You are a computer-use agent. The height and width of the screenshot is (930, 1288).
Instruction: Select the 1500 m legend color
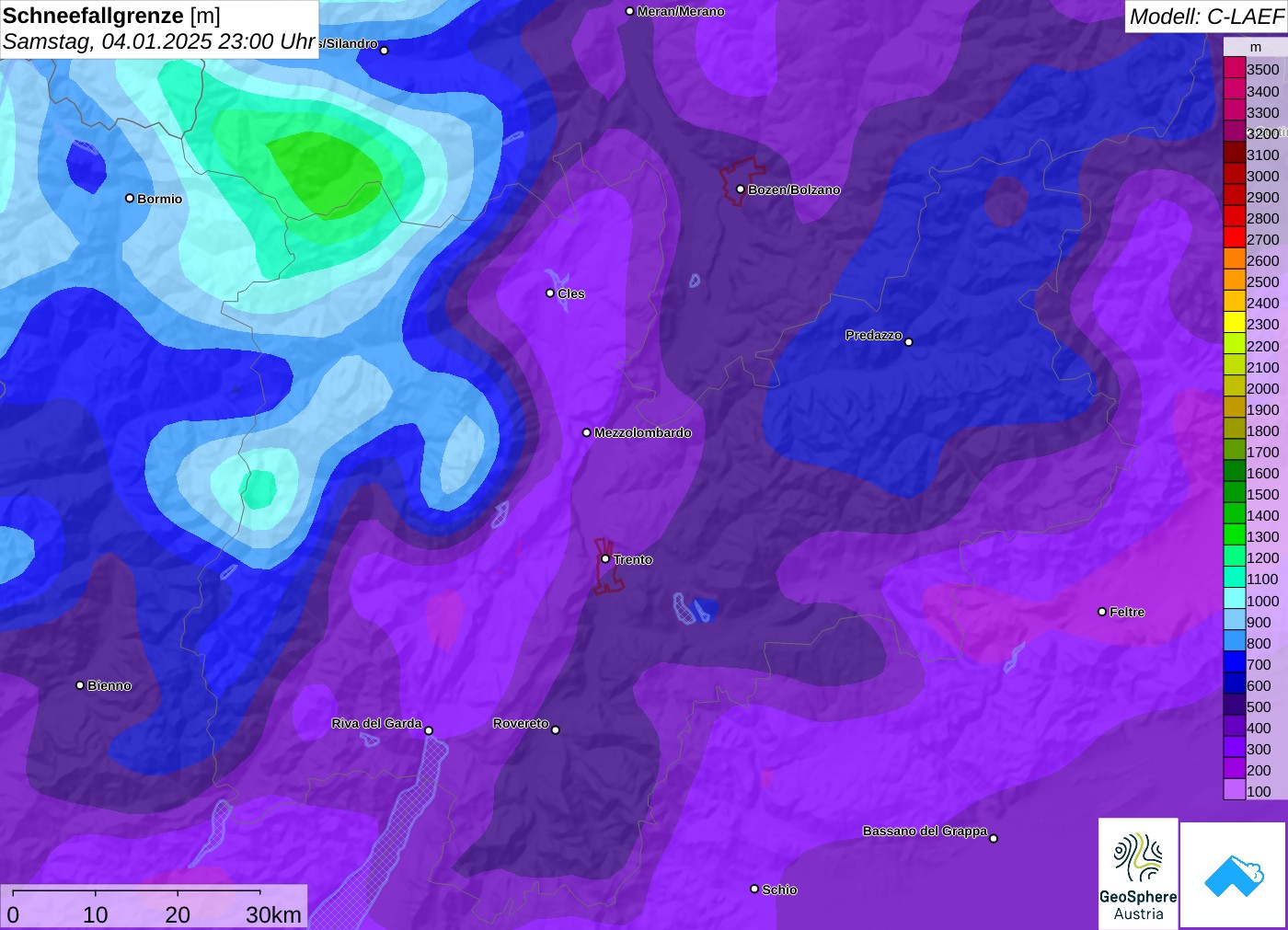point(1235,493)
